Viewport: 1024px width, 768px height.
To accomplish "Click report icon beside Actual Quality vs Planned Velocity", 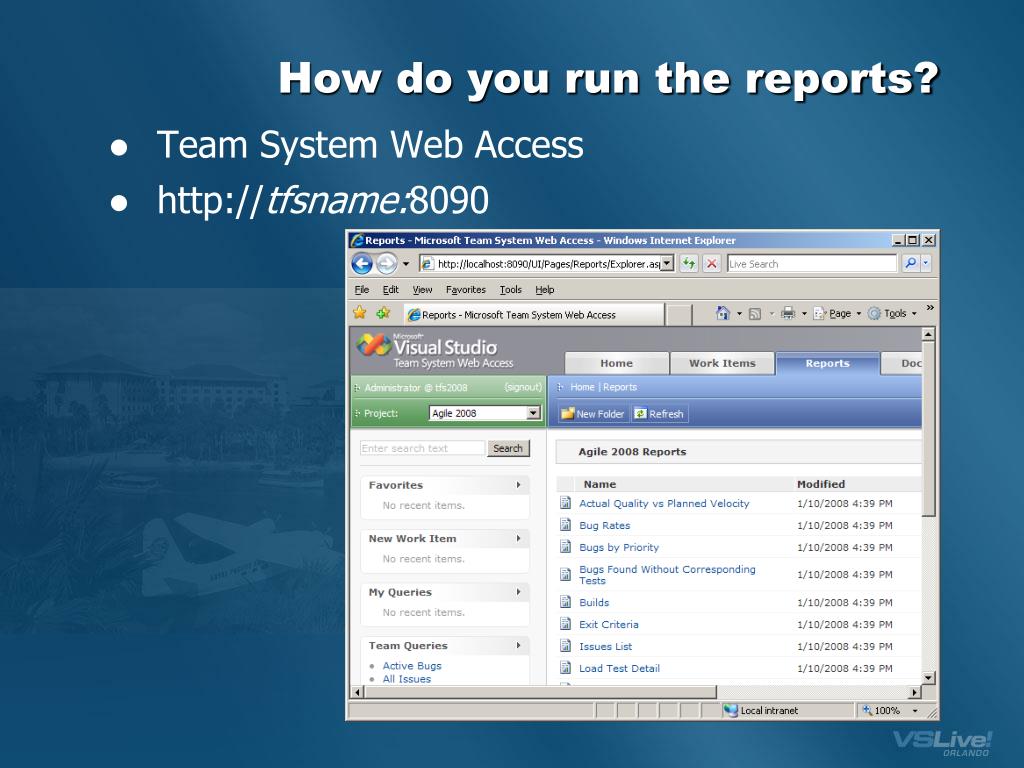I will 566,503.
